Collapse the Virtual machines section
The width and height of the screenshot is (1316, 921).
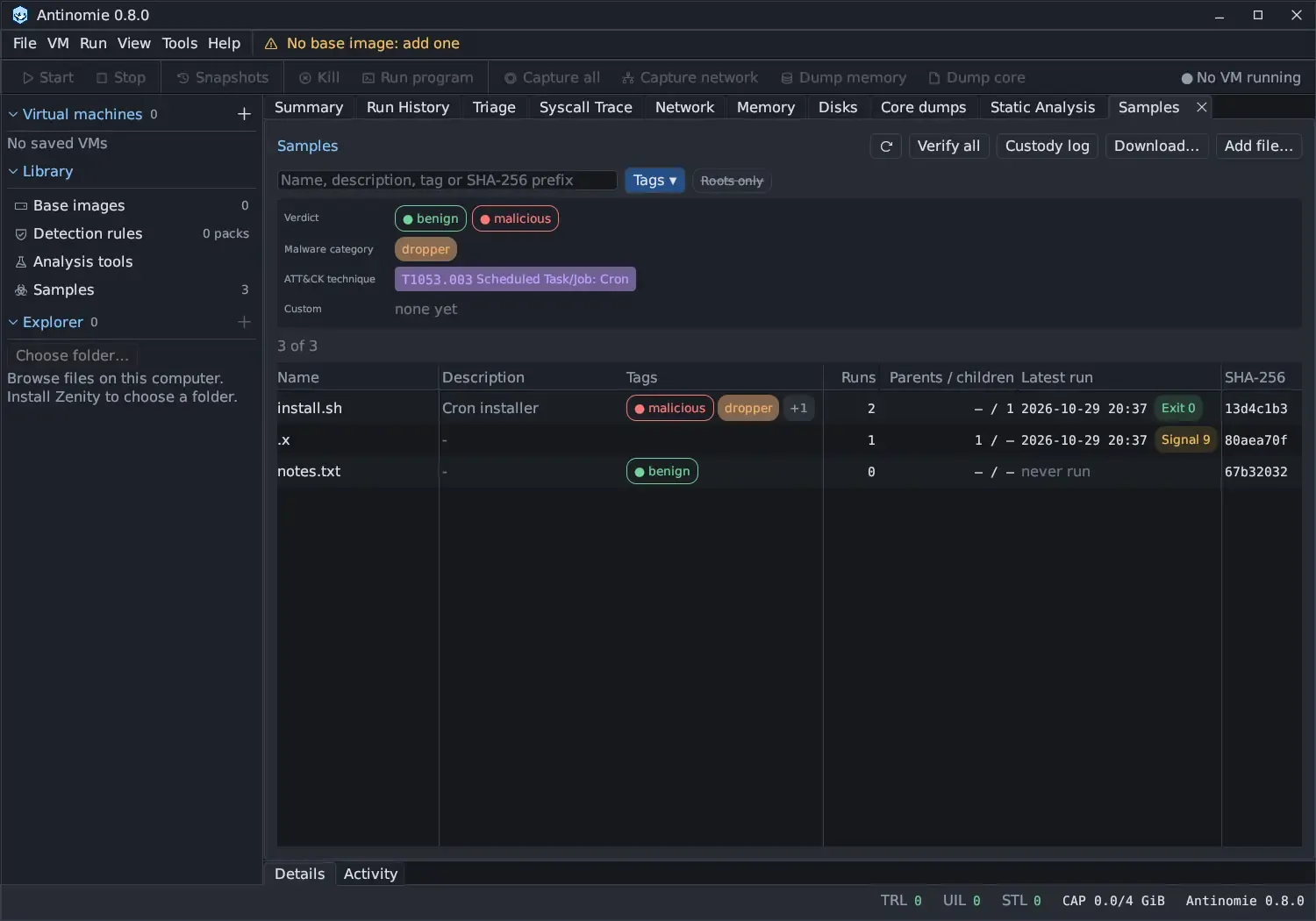point(13,114)
